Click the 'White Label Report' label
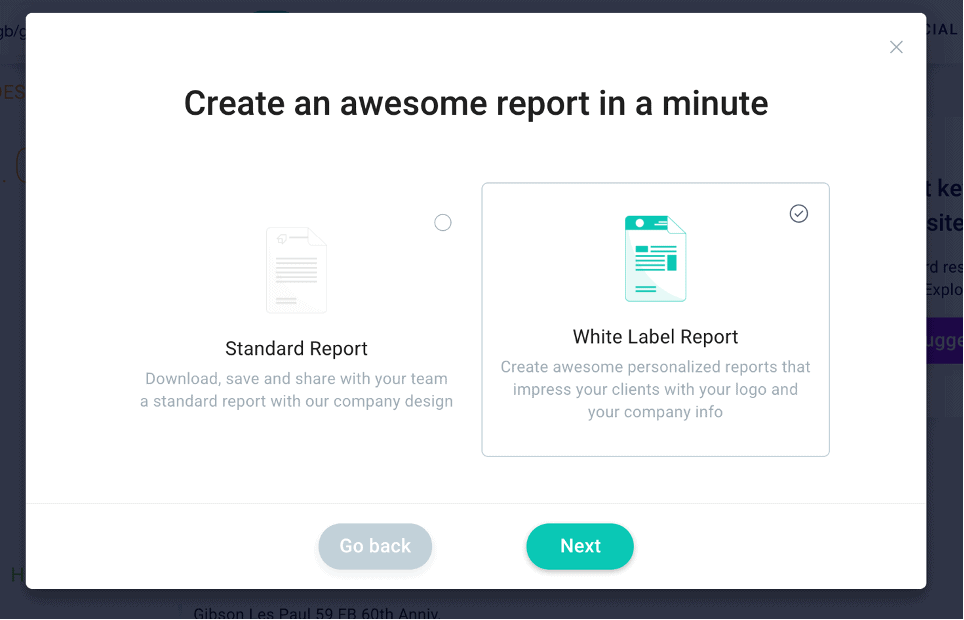The image size is (964, 620). coord(655,337)
